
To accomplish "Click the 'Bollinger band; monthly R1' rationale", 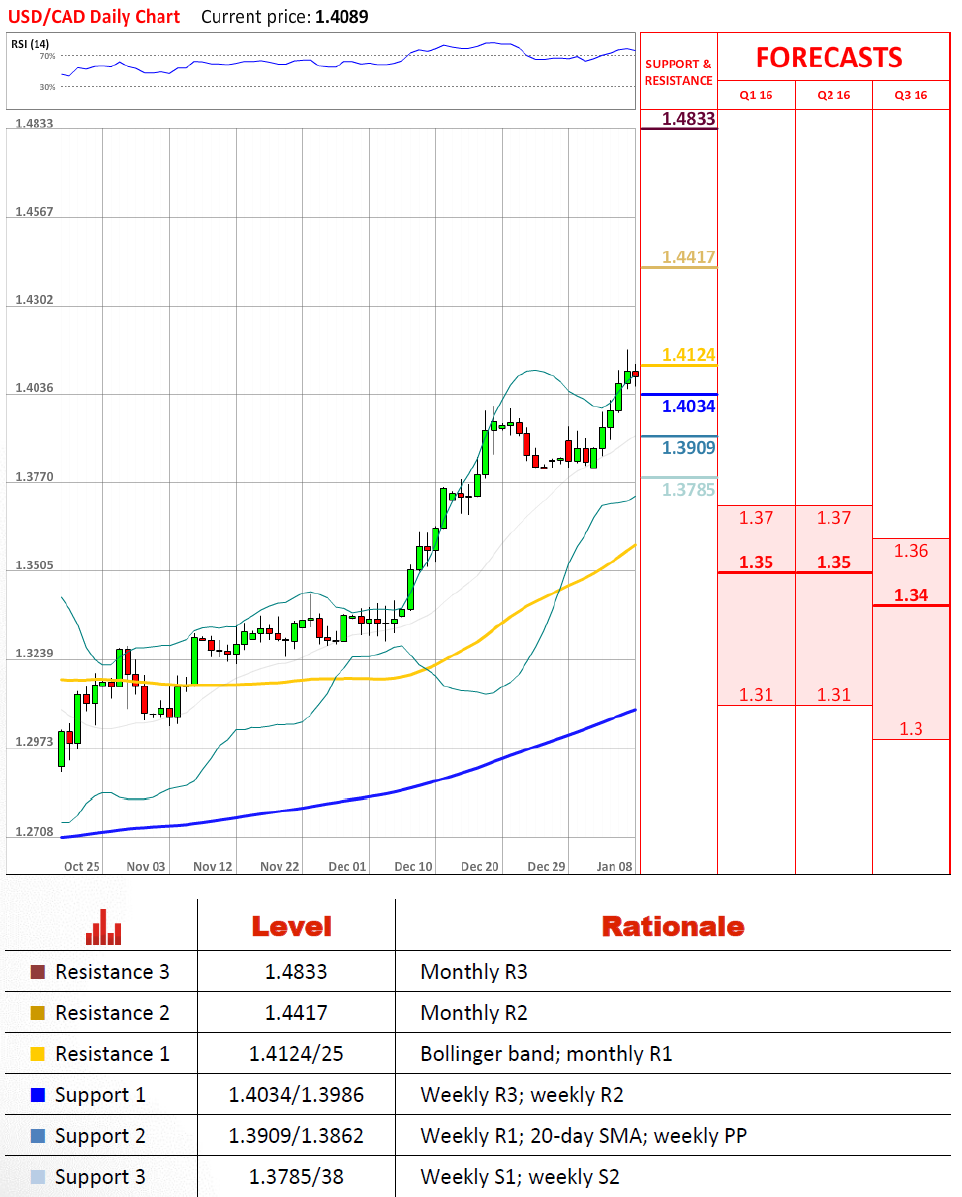I will (x=547, y=1054).
